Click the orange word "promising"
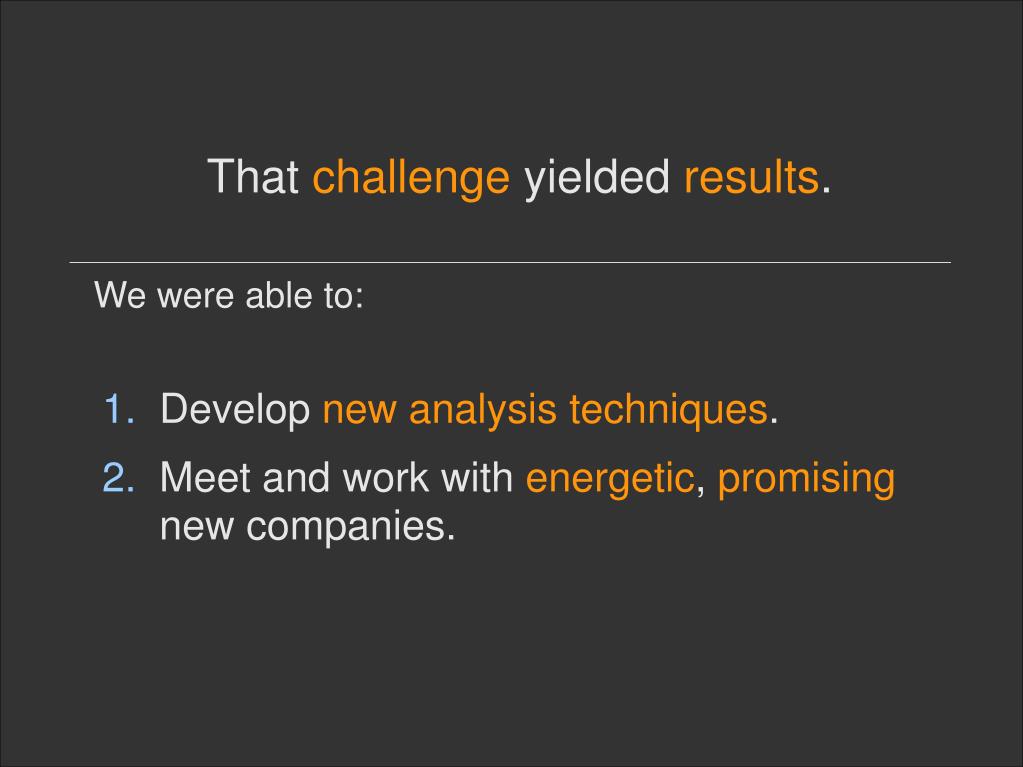The height and width of the screenshot is (767, 1023). [806, 479]
